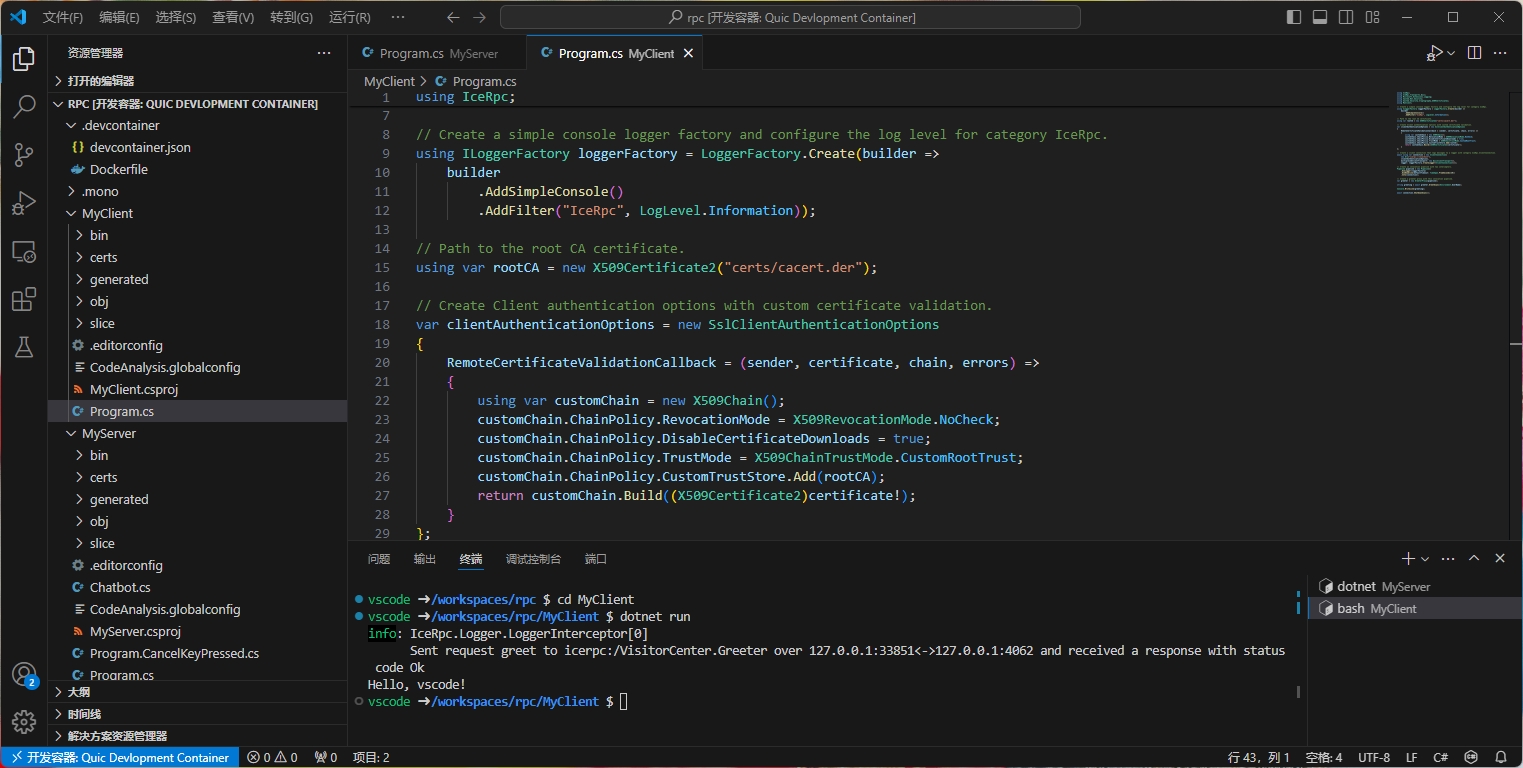
Task: Open the Accounts menu icon
Action: [24, 675]
